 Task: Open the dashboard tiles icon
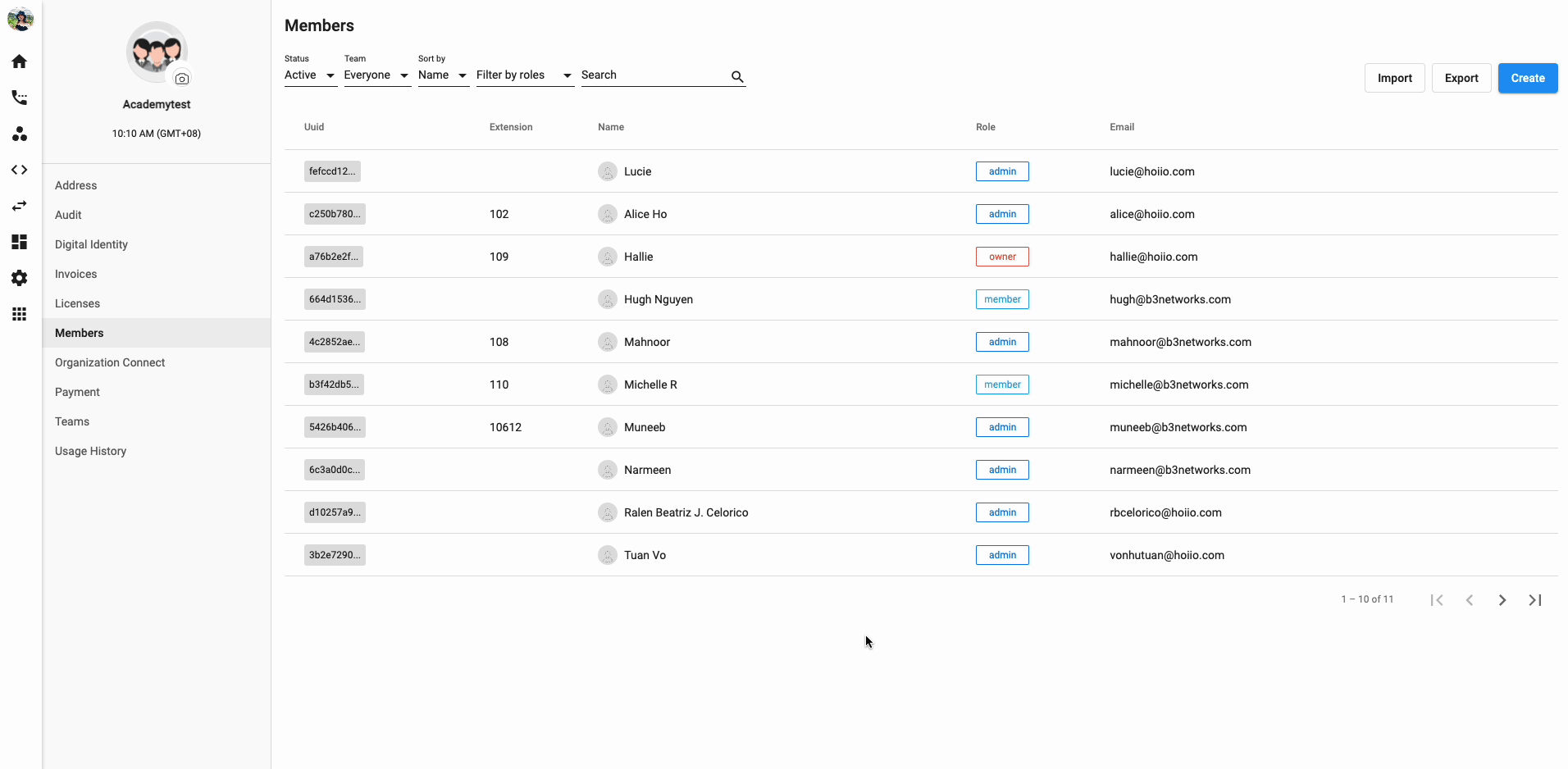[x=20, y=242]
